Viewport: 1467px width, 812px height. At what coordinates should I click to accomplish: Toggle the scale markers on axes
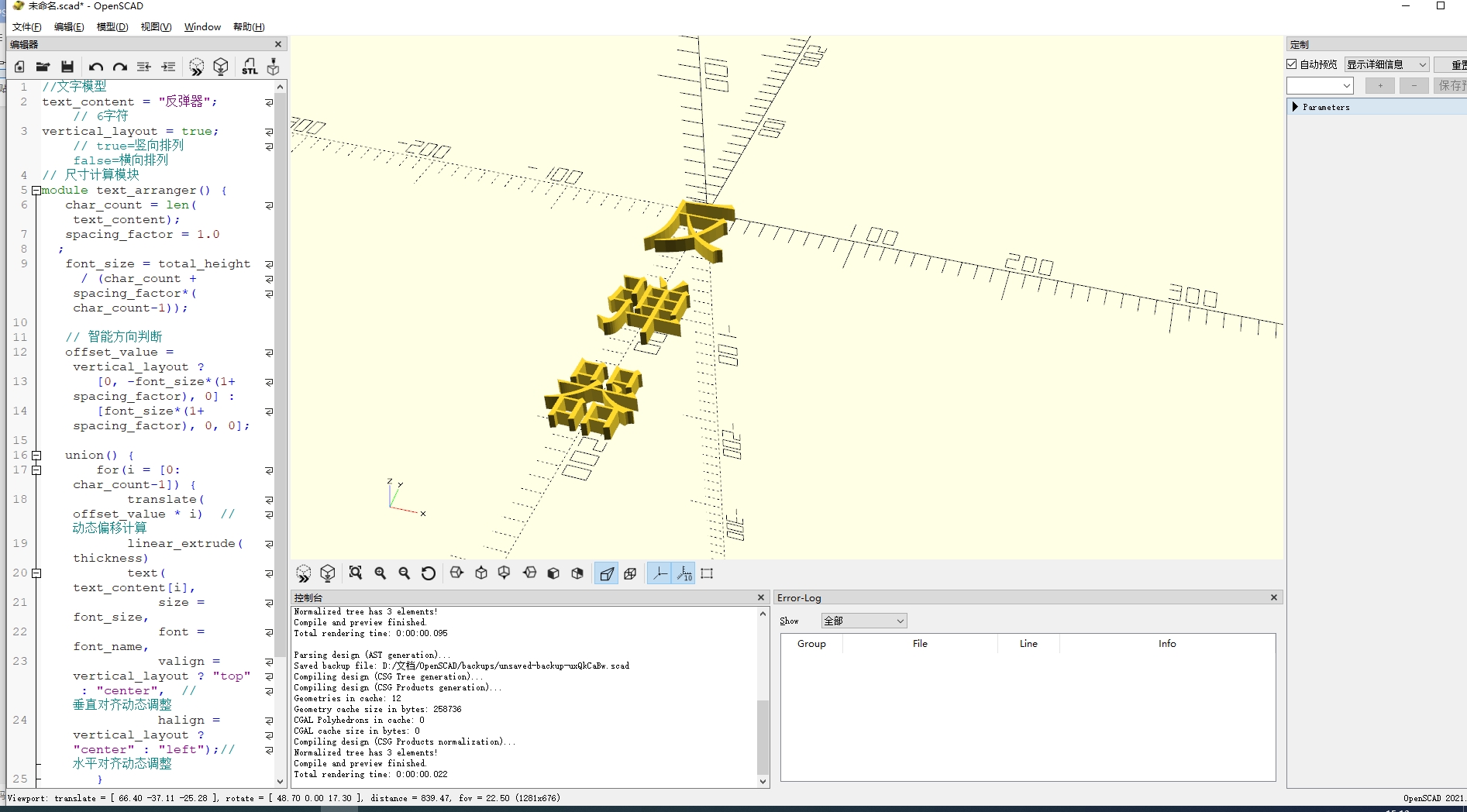pos(684,573)
